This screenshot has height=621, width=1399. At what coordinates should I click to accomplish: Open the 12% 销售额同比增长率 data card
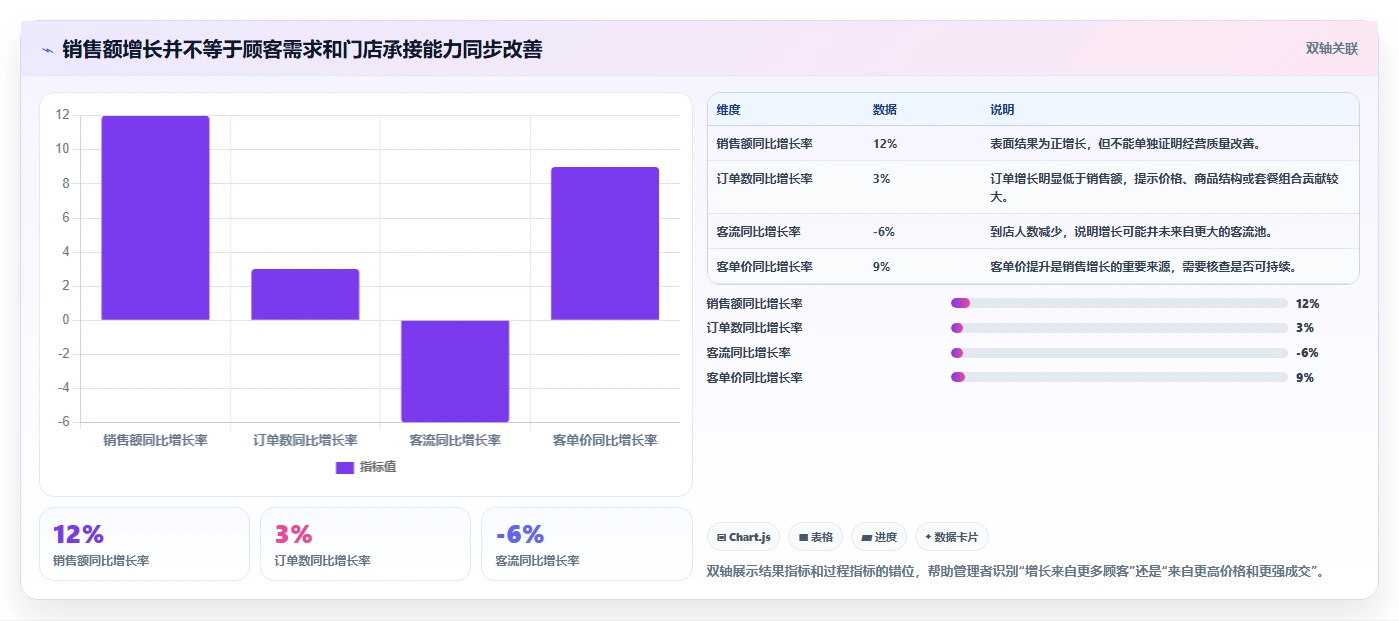coord(144,544)
